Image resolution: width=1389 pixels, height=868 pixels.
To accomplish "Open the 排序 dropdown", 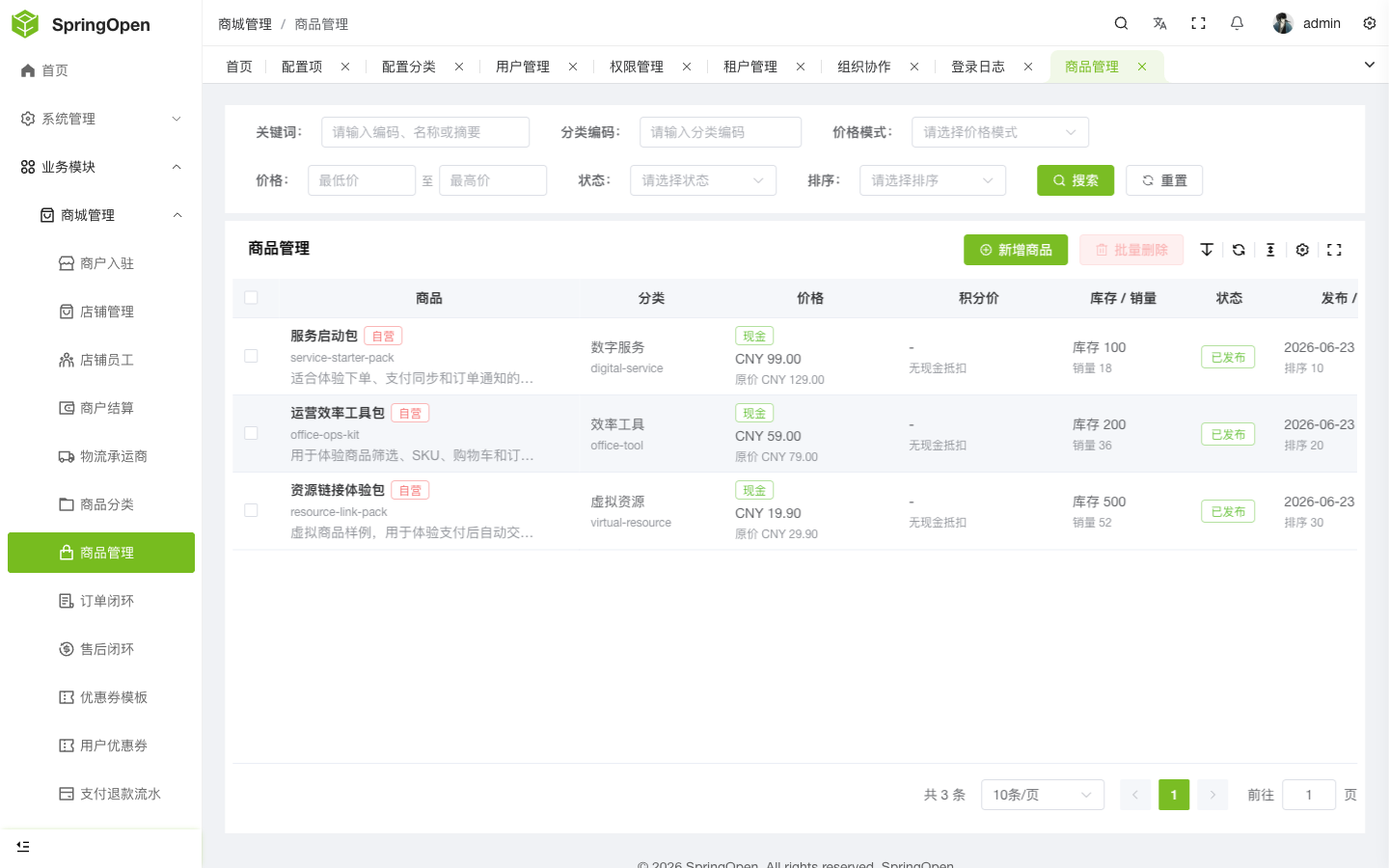I will point(933,180).
